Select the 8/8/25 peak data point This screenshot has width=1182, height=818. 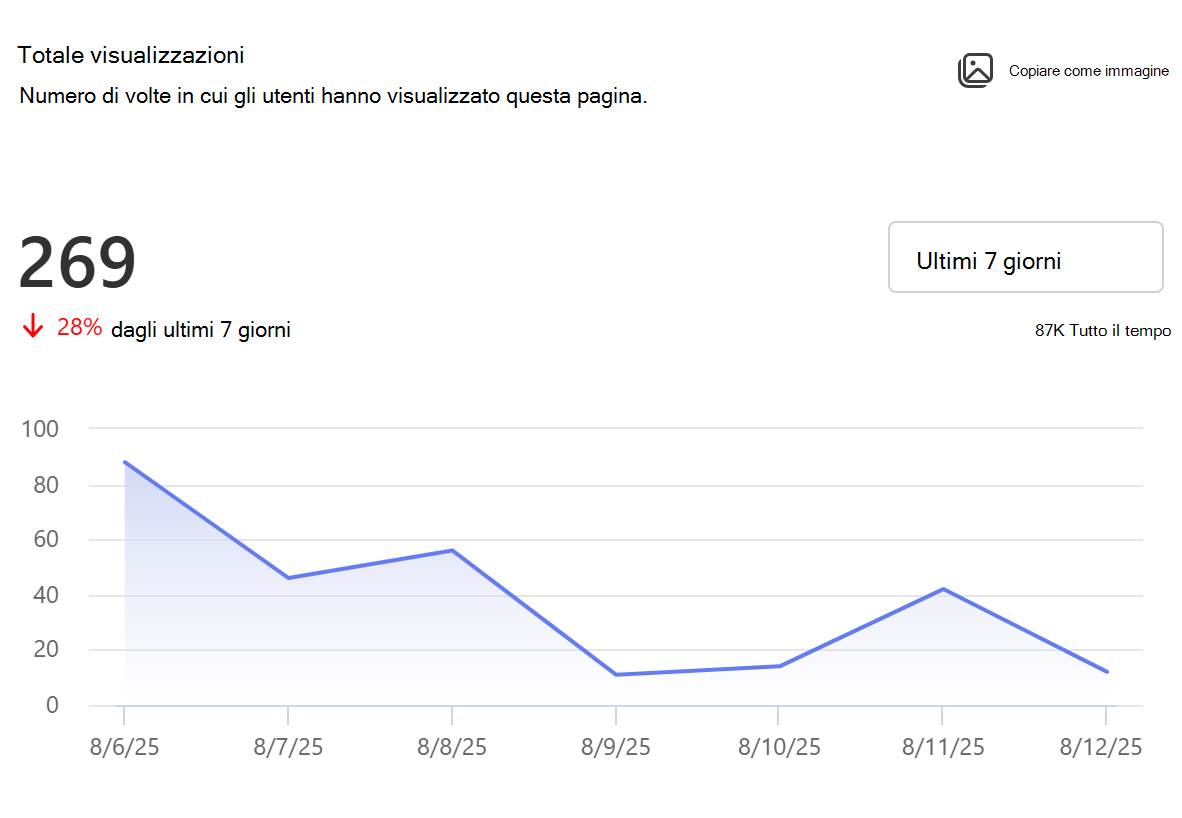[x=452, y=550]
